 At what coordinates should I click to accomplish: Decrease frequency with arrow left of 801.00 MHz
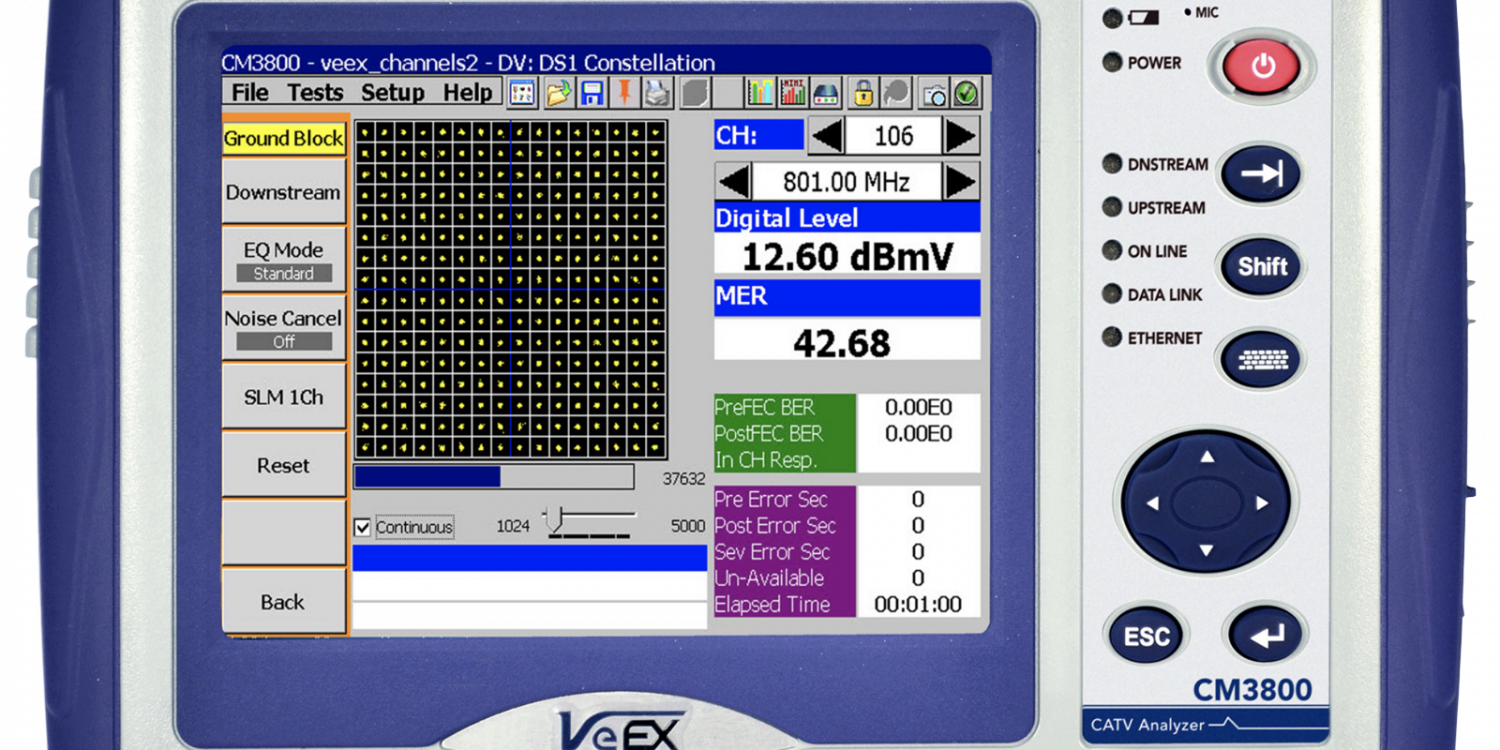pyautogui.click(x=733, y=182)
